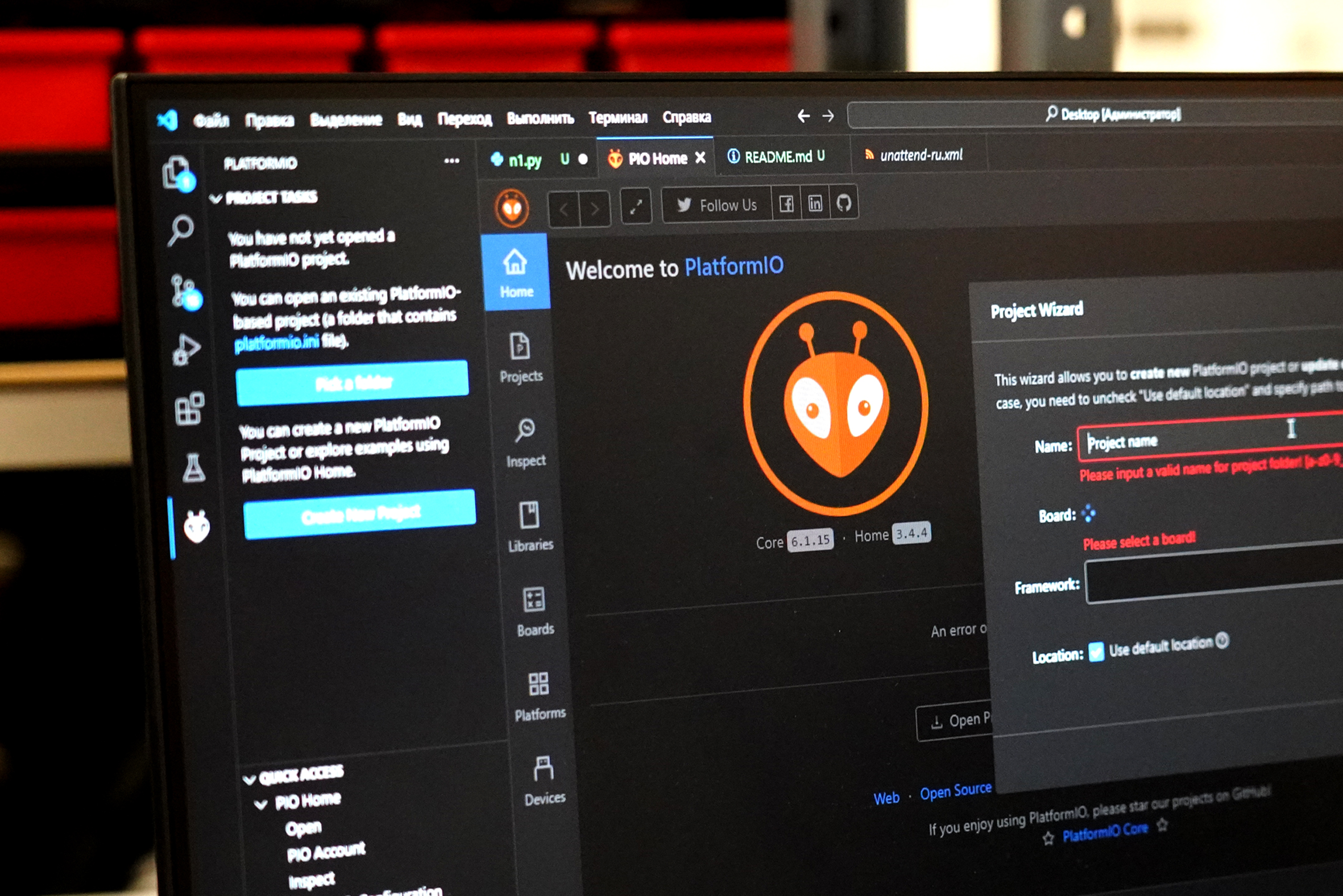This screenshot has width=1343, height=896.
Task: Uncheck Use default location checkbox
Action: point(1096,652)
